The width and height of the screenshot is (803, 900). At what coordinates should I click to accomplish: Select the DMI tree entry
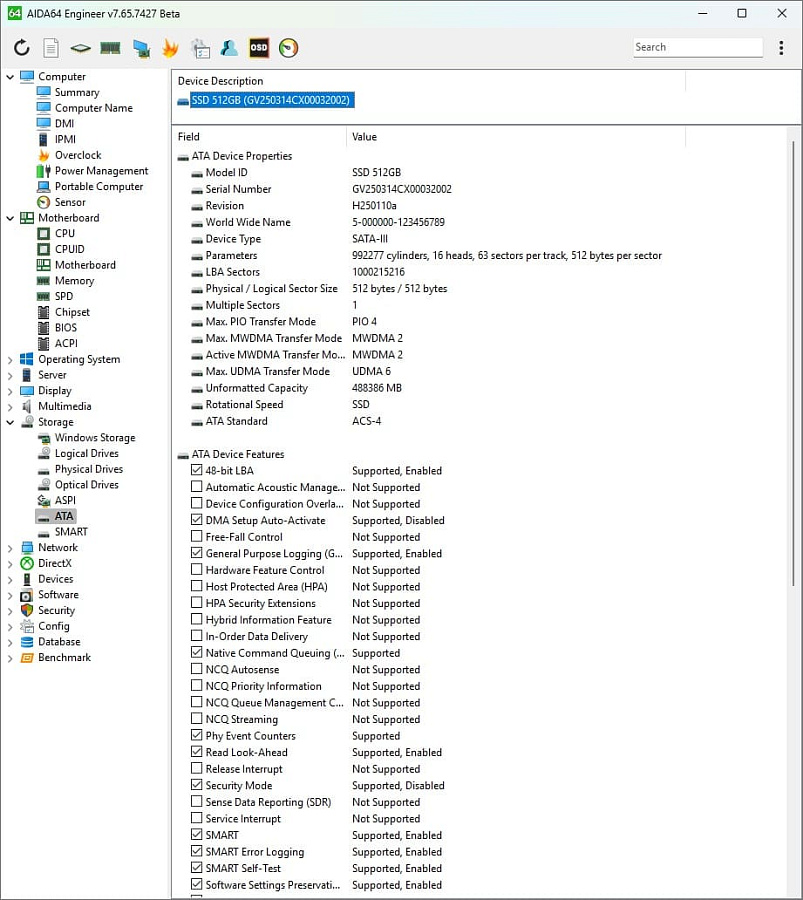point(64,123)
